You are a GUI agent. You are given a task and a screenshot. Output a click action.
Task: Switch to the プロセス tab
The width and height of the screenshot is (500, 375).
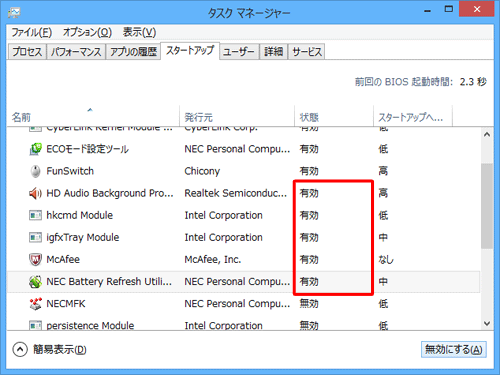coord(27,52)
